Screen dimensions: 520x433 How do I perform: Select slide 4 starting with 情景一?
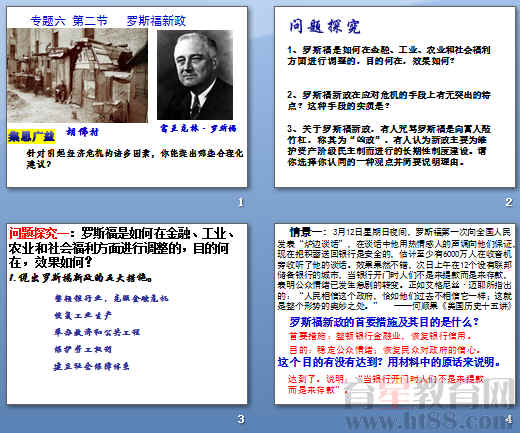pos(394,314)
